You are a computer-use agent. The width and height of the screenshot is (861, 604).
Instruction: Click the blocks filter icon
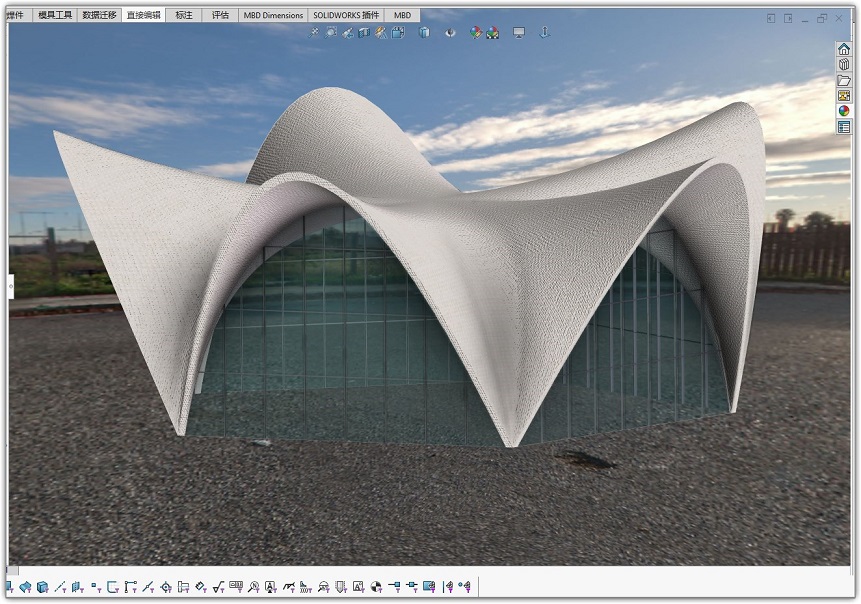(x=359, y=588)
